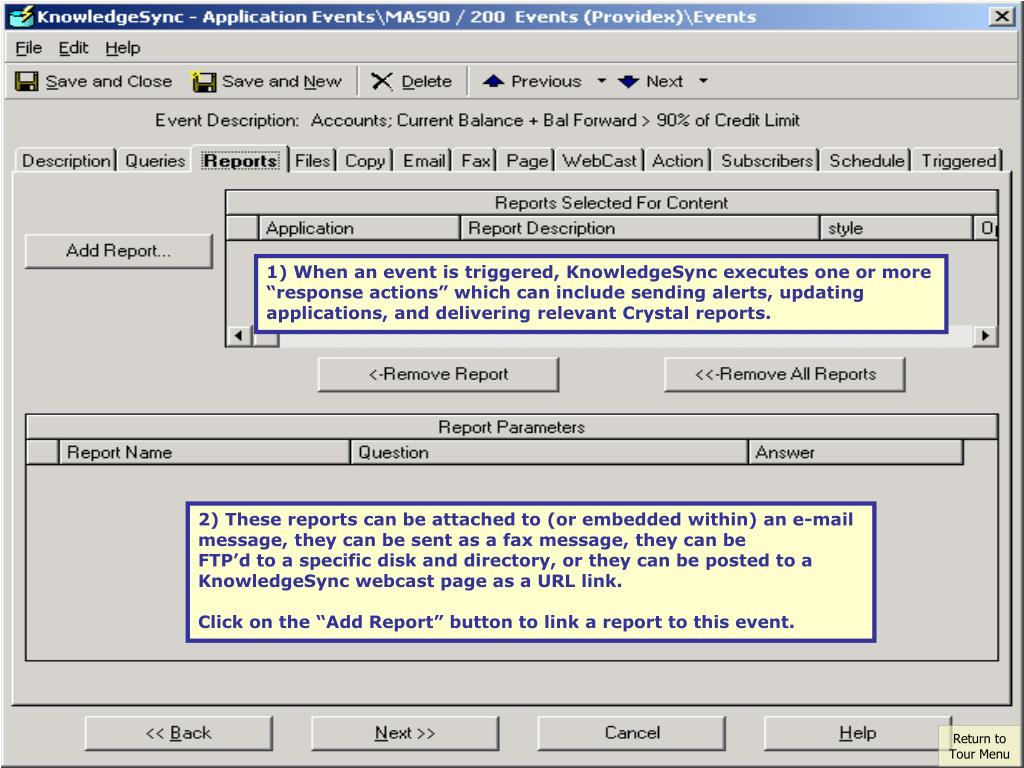Click the Next >> bottom button
This screenshot has height=768, width=1024.
click(405, 733)
